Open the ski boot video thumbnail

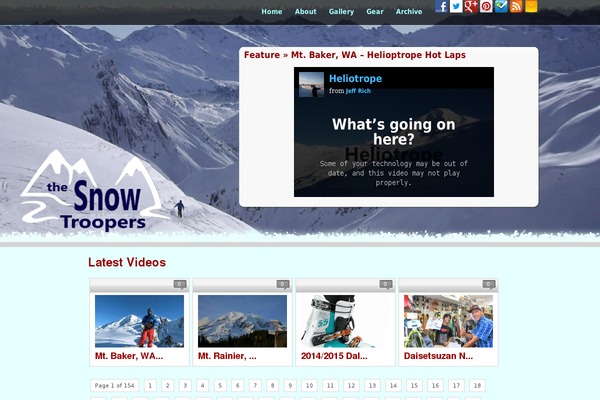(x=345, y=321)
